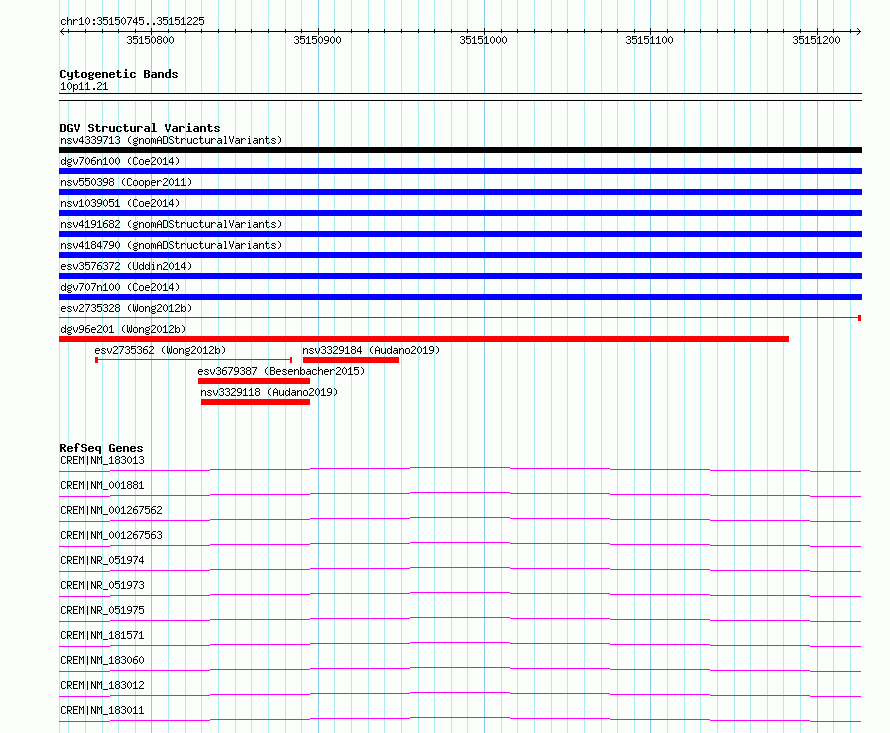
Task: Click the red bar under dgv96e201
Action: (424, 339)
